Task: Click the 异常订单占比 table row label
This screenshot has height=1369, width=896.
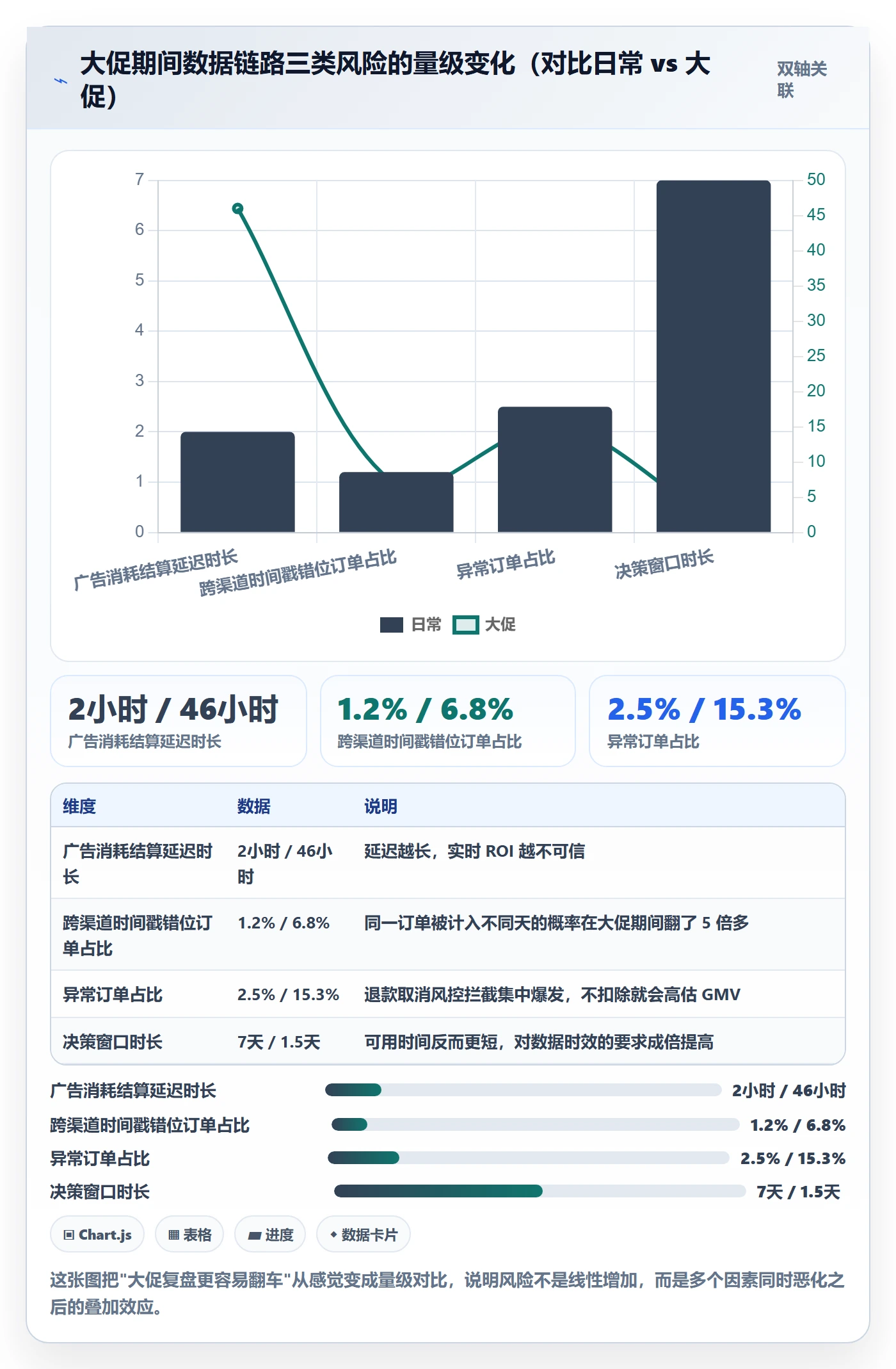Action: click(113, 994)
